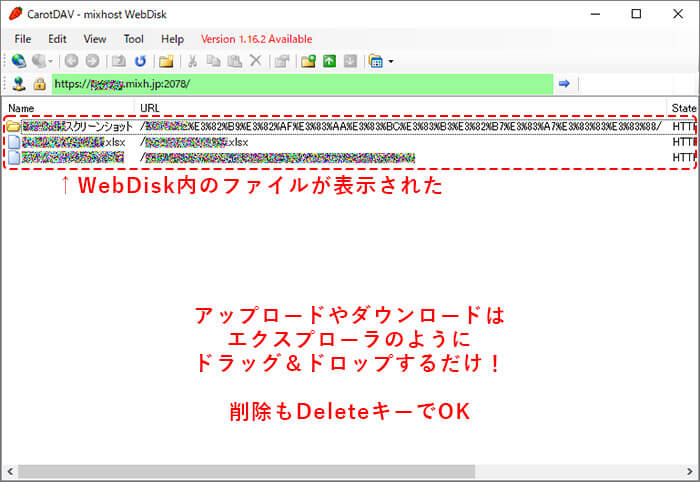Click the padlock security icon
The image size is (700, 482).
click(x=40, y=84)
